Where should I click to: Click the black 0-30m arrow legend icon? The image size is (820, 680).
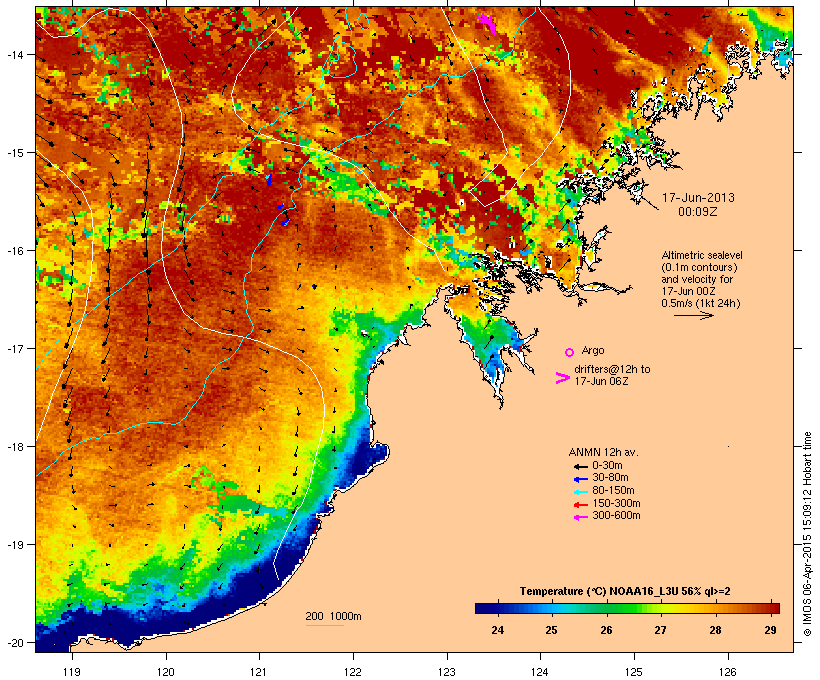[x=580, y=466]
